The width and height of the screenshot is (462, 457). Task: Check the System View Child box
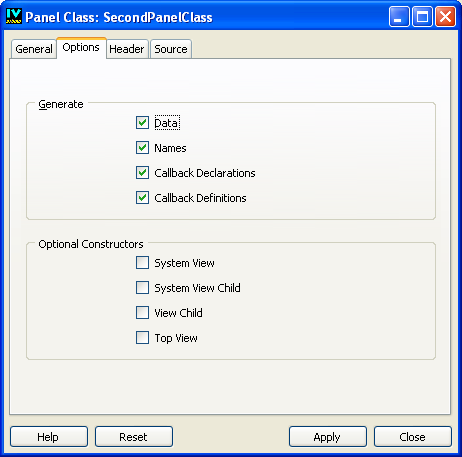click(142, 288)
